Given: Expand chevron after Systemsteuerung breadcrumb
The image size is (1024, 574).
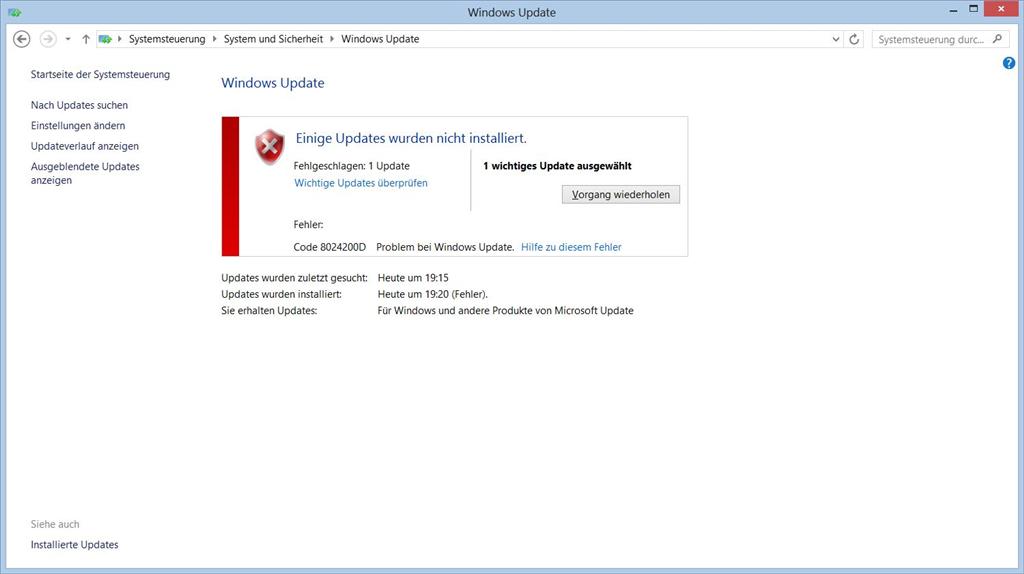Looking at the screenshot, I should point(214,39).
